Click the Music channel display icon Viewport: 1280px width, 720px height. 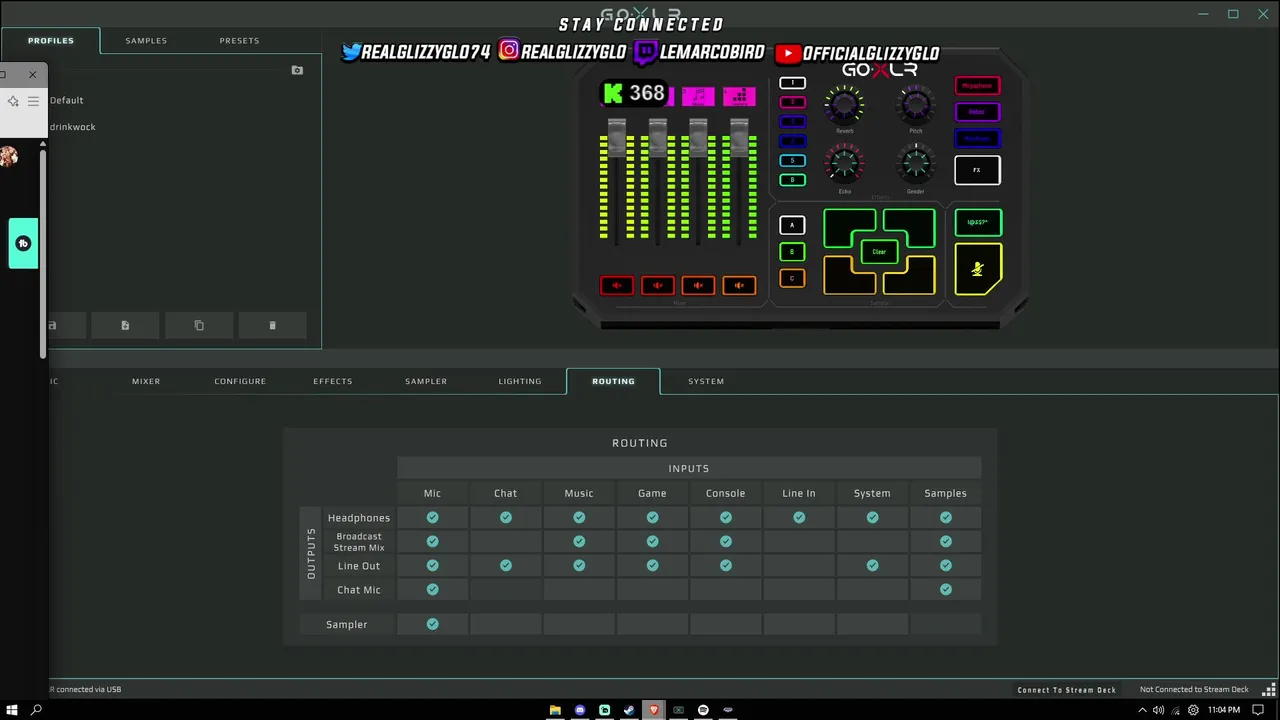(x=698, y=96)
